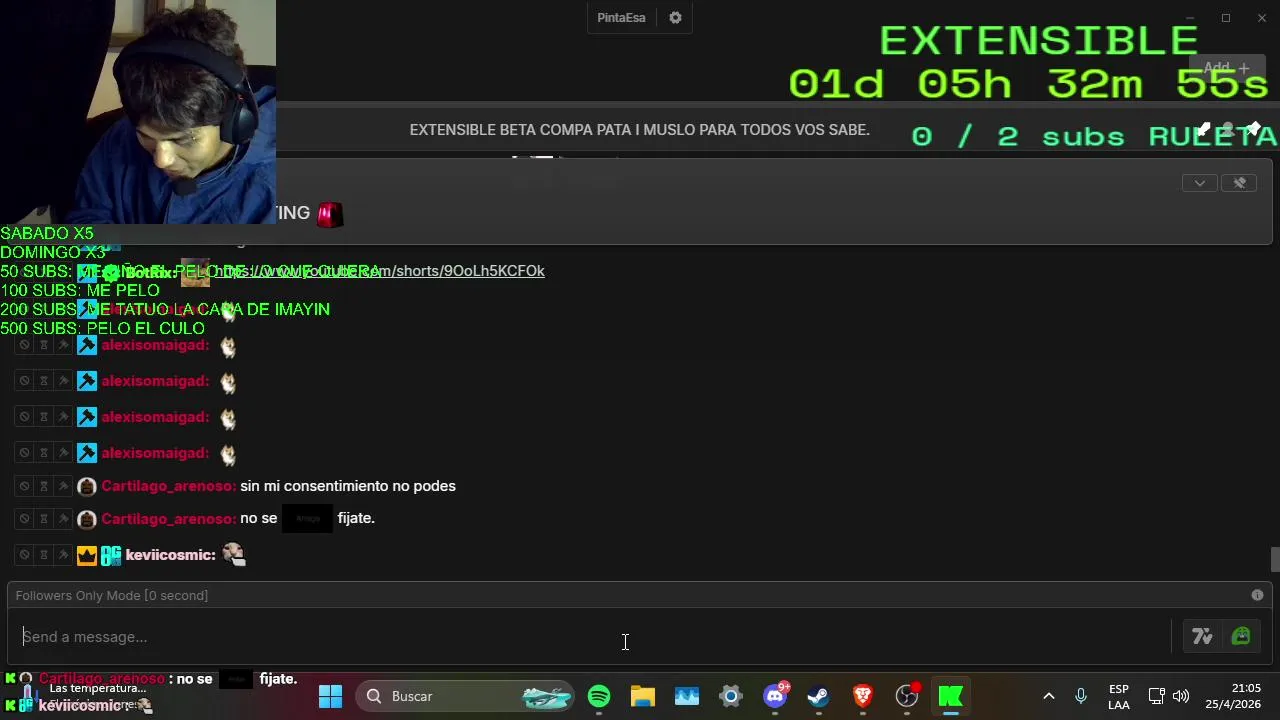Ban user on 'no se fijate' message

tap(24, 519)
